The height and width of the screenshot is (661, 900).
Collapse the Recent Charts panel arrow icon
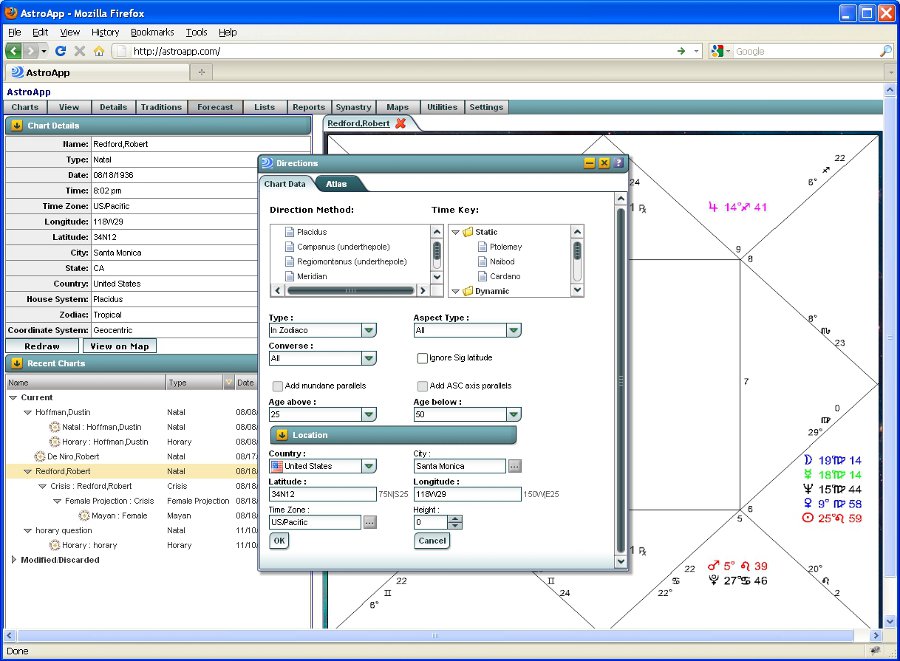17,363
